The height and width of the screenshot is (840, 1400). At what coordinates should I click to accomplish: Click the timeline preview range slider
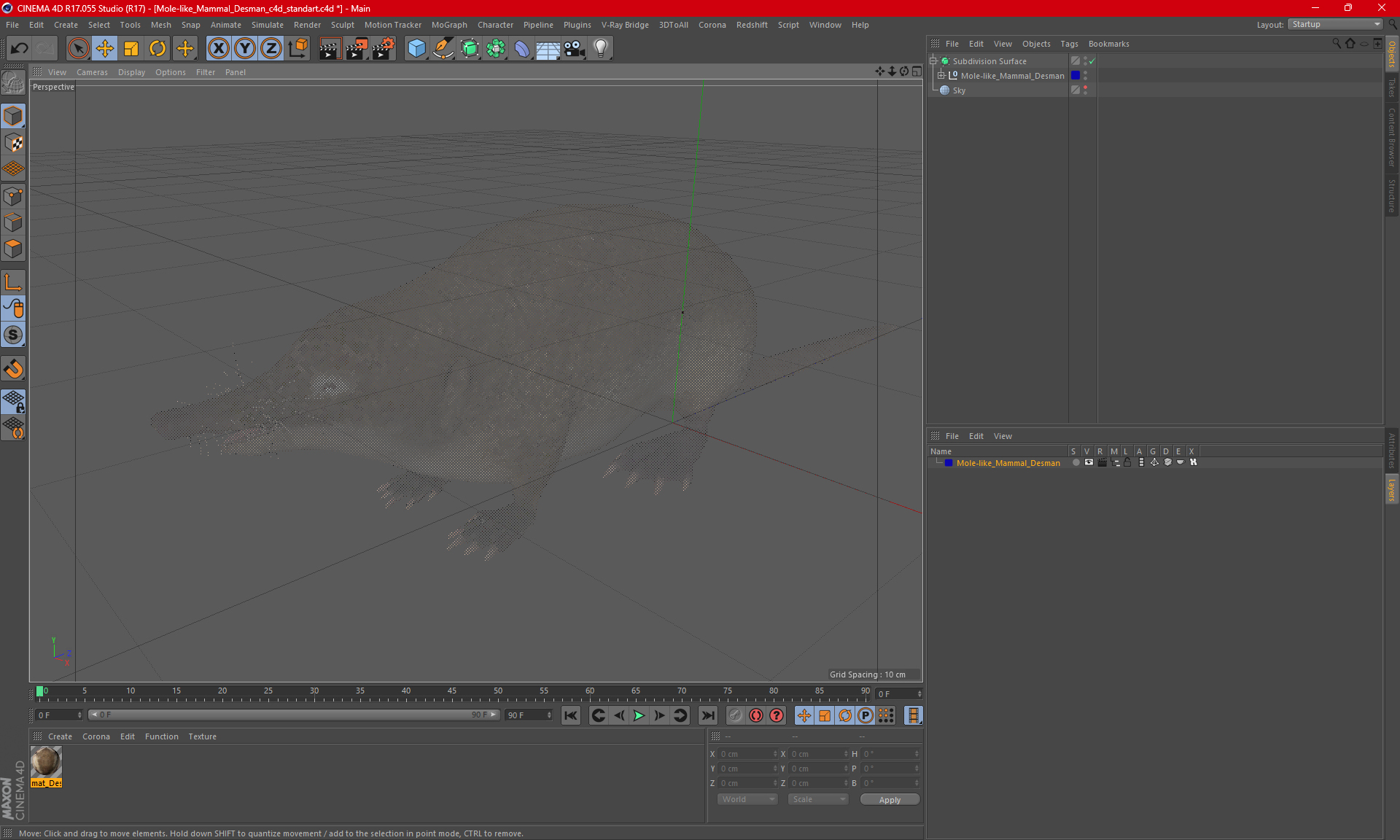tap(294, 715)
